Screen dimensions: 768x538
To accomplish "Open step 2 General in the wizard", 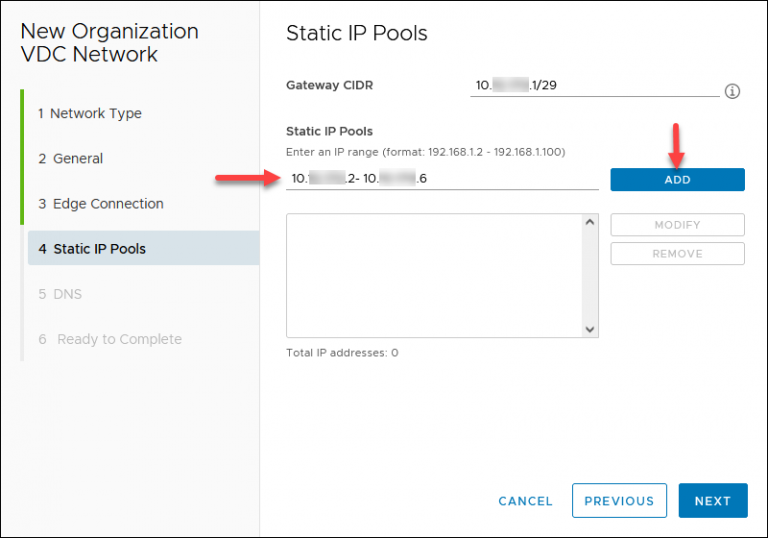I will pos(76,159).
